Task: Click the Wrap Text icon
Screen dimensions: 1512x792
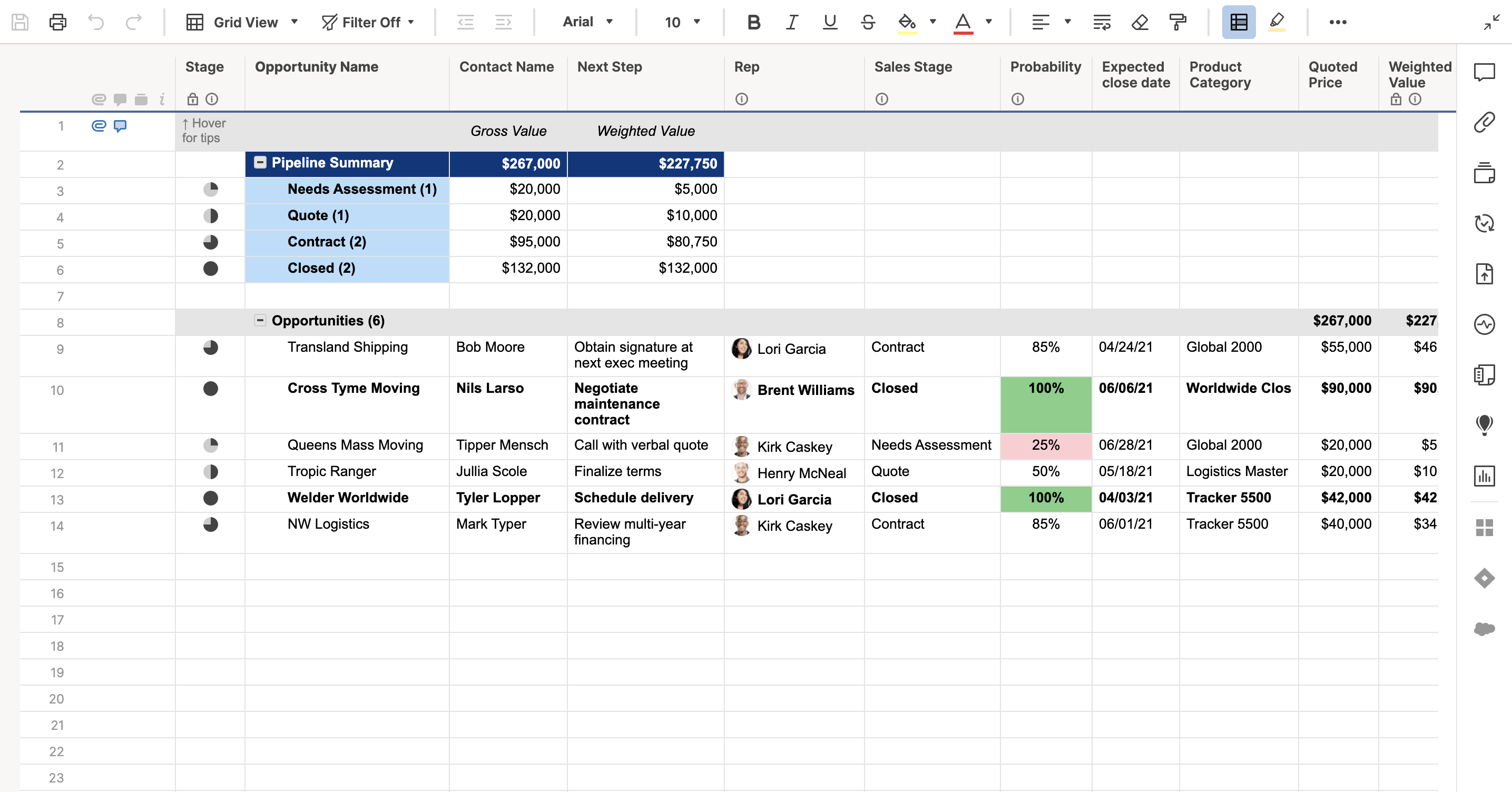Action: (1101, 22)
